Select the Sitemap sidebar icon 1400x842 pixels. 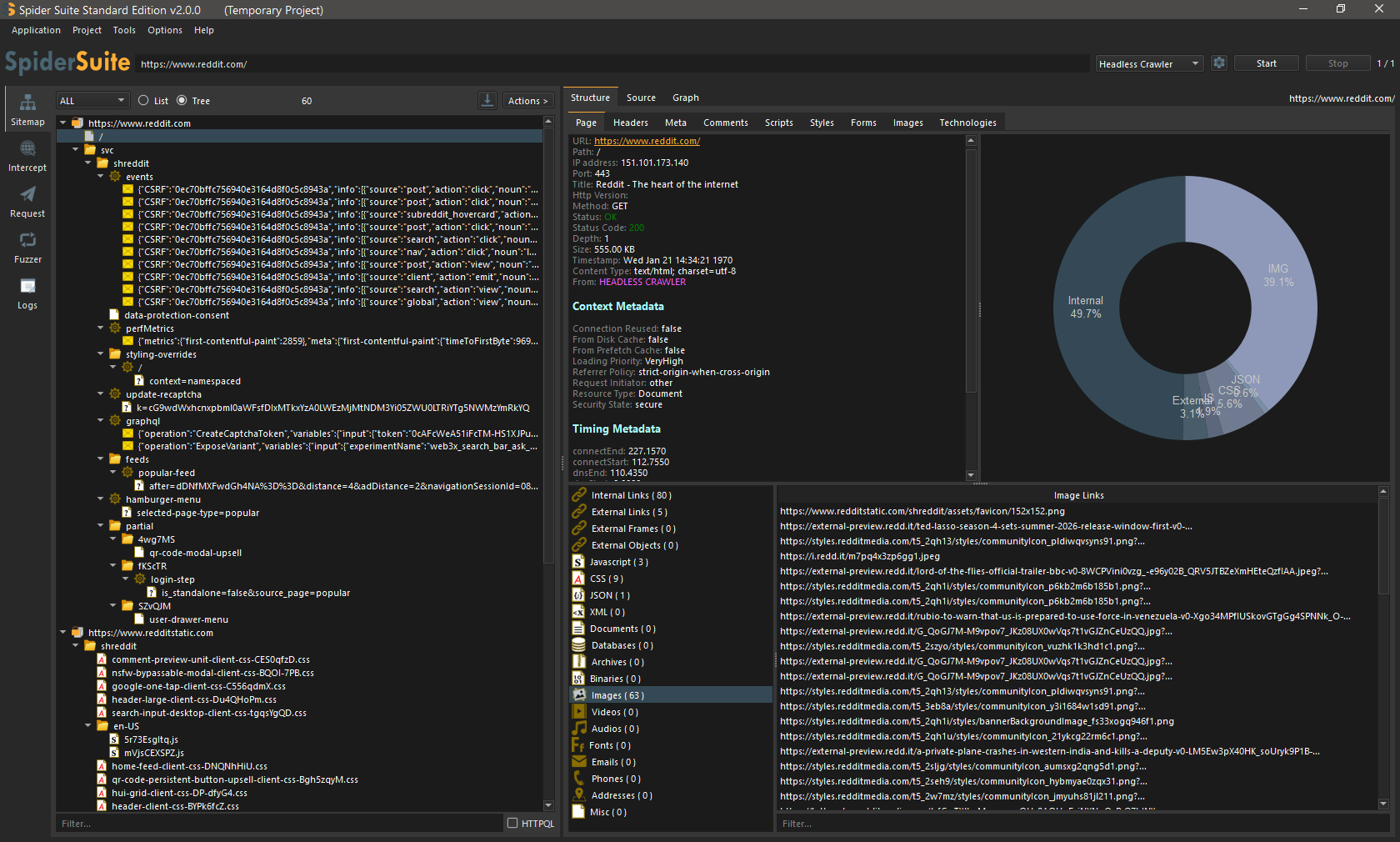click(x=27, y=110)
